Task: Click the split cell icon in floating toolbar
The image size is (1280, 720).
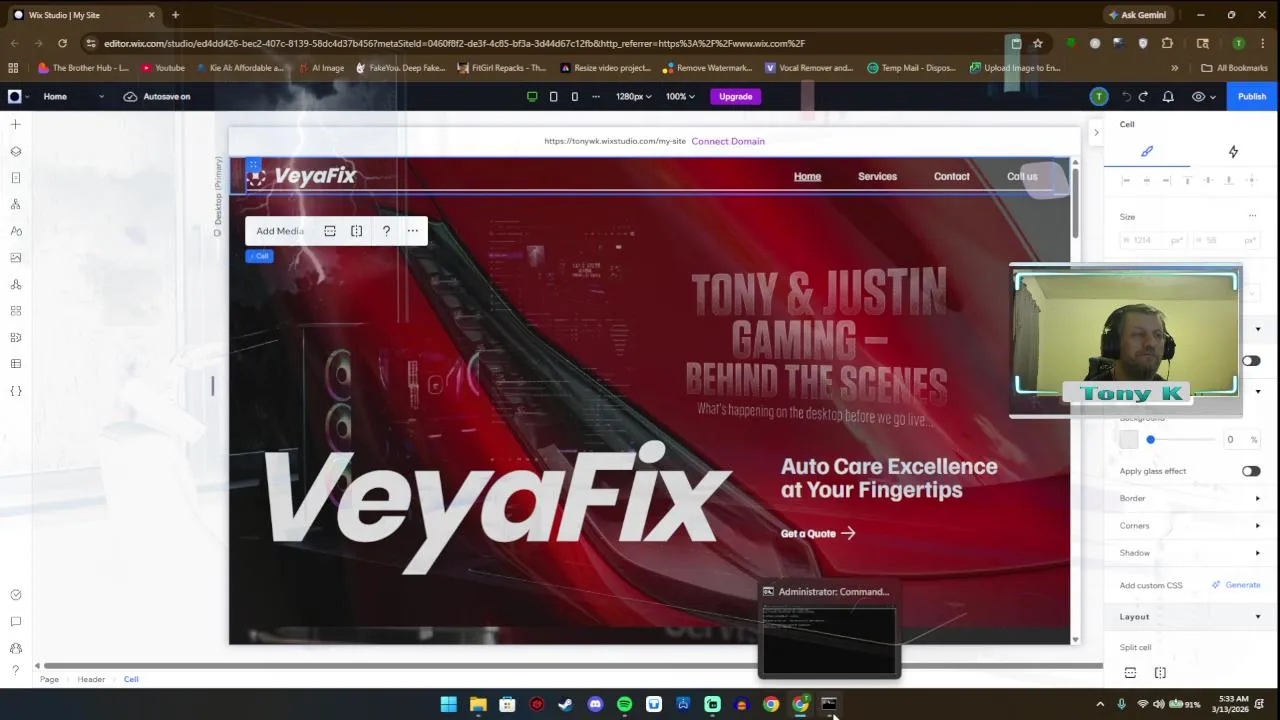Action: (357, 231)
